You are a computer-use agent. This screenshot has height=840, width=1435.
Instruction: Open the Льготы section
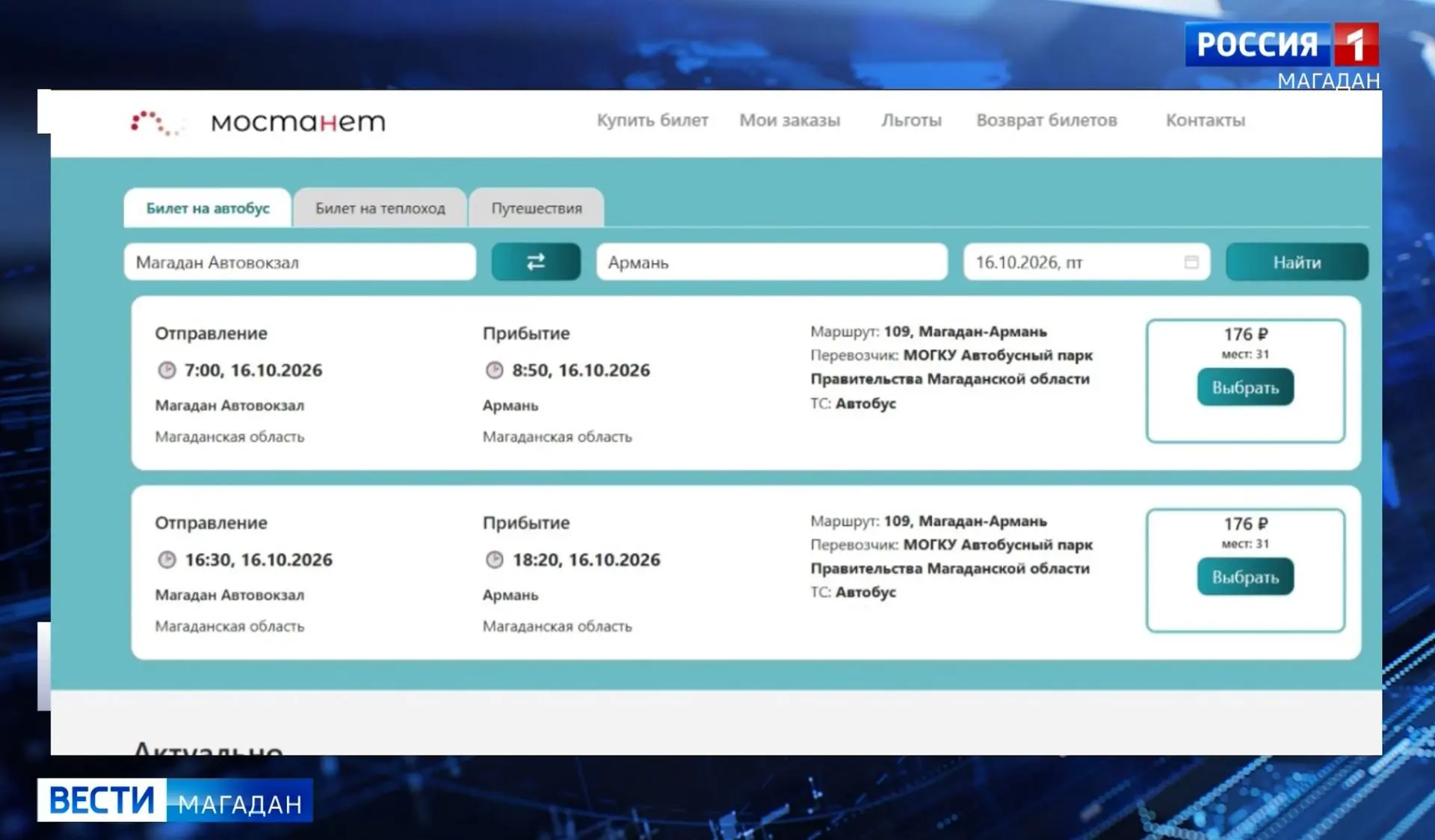coord(911,120)
